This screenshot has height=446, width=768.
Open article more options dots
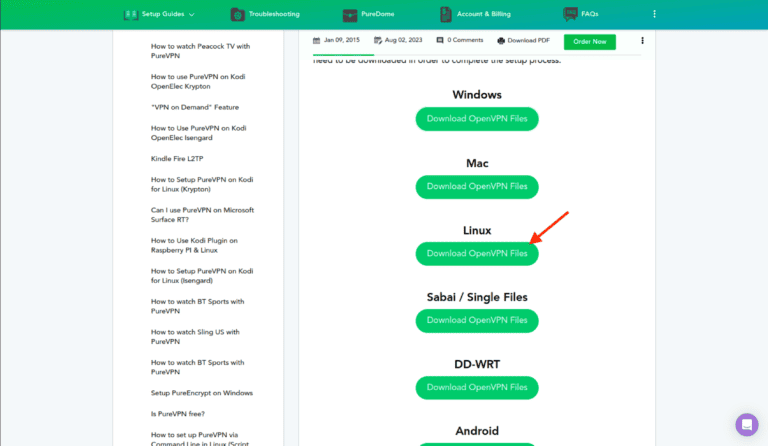642,41
